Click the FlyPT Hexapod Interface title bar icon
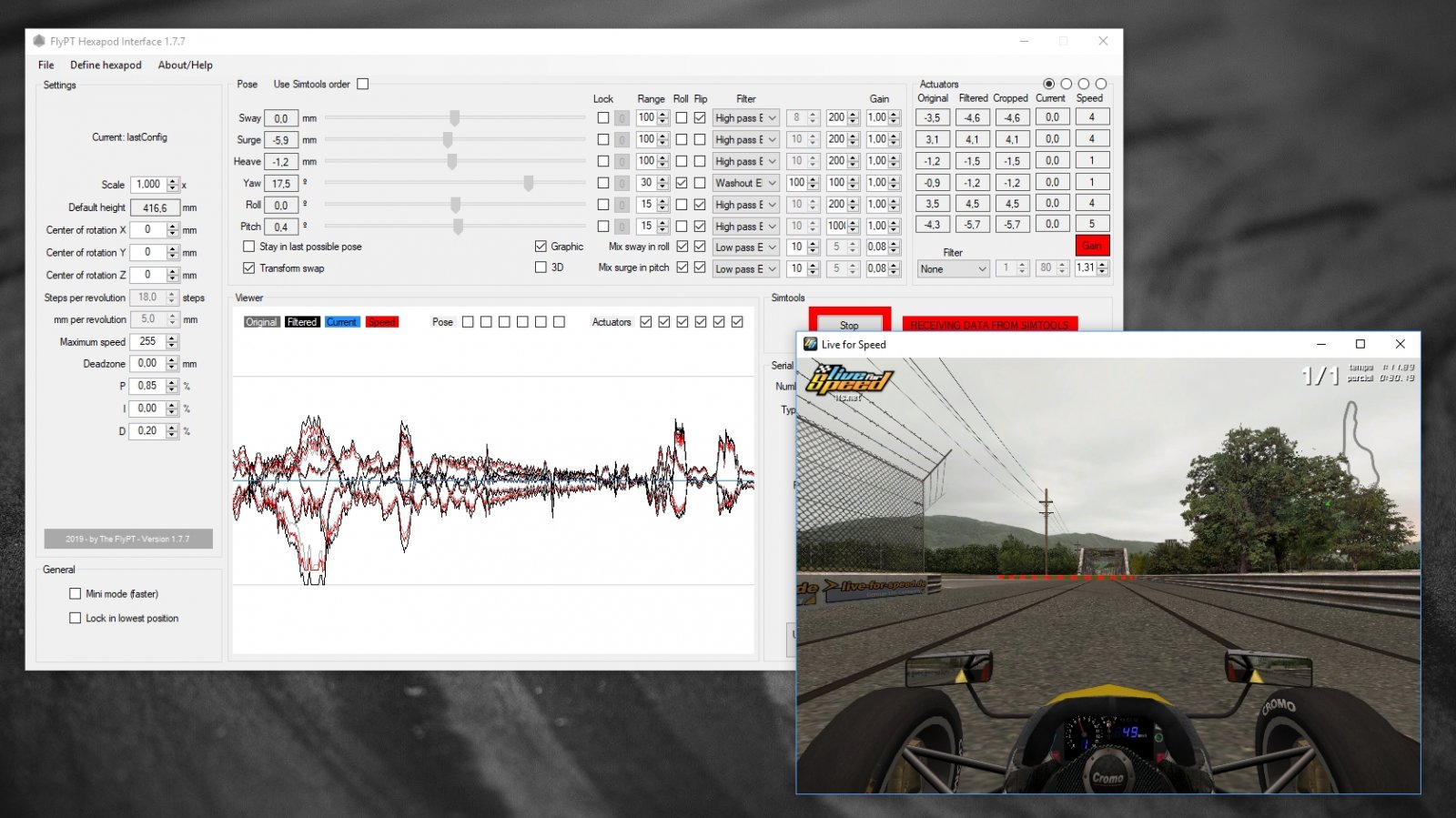Image resolution: width=1456 pixels, height=818 pixels. point(39,41)
